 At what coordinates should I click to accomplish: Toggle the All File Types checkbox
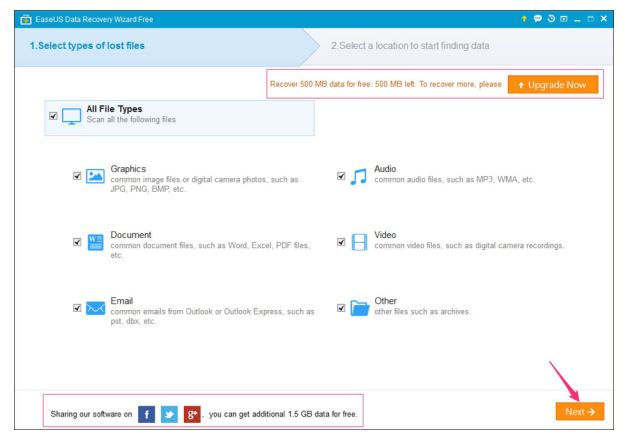(53, 116)
